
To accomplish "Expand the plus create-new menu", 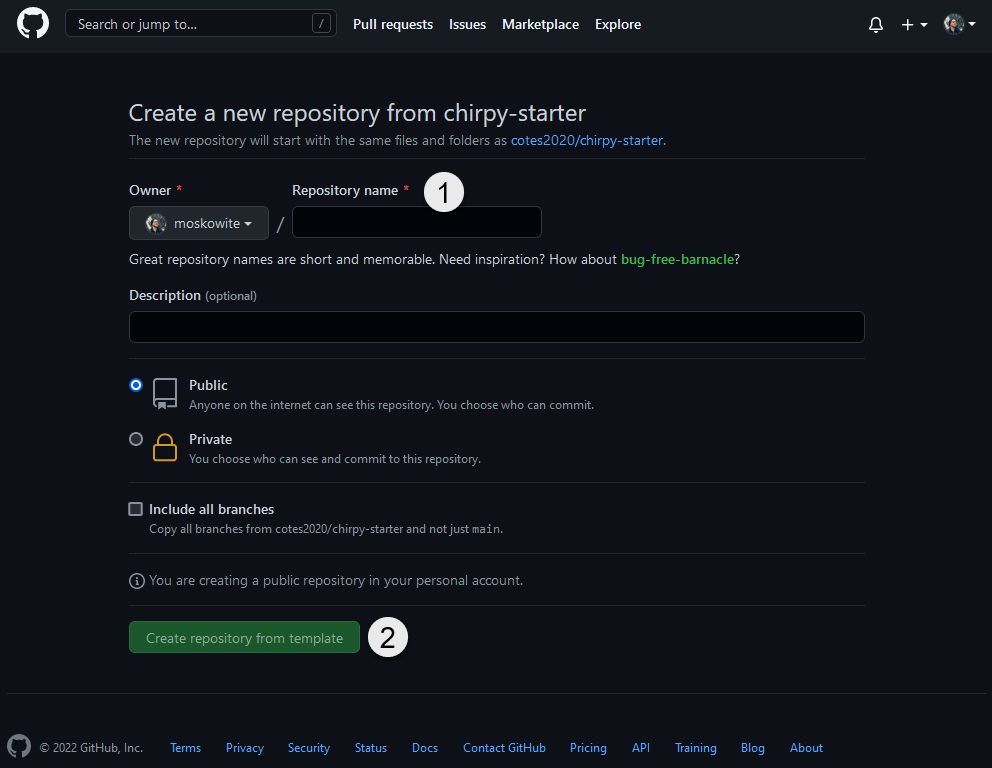I will 914,25.
